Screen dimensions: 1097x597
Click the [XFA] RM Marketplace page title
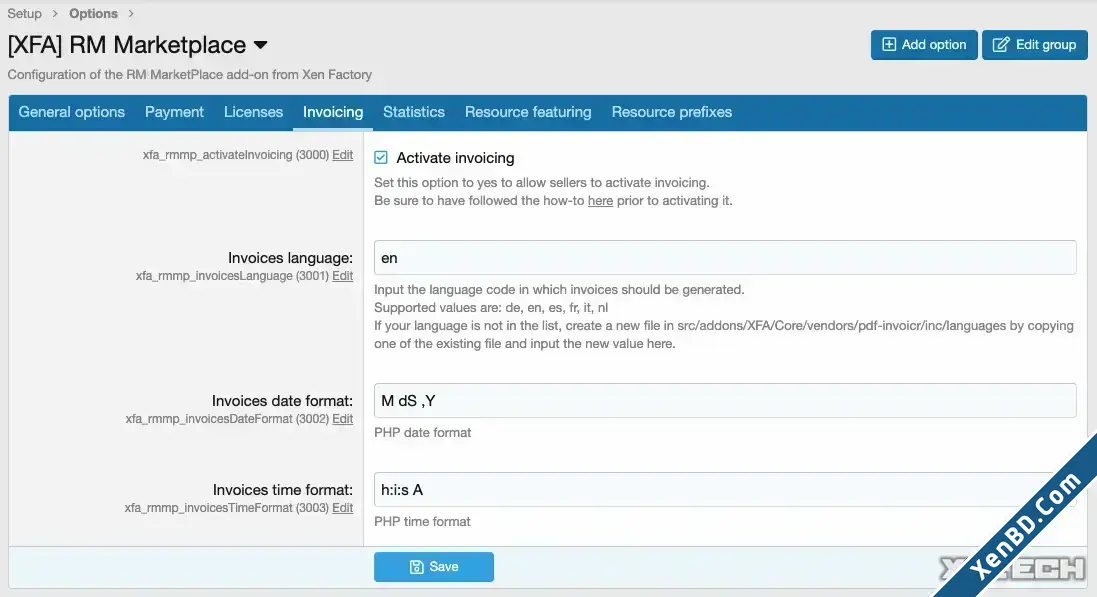click(127, 45)
